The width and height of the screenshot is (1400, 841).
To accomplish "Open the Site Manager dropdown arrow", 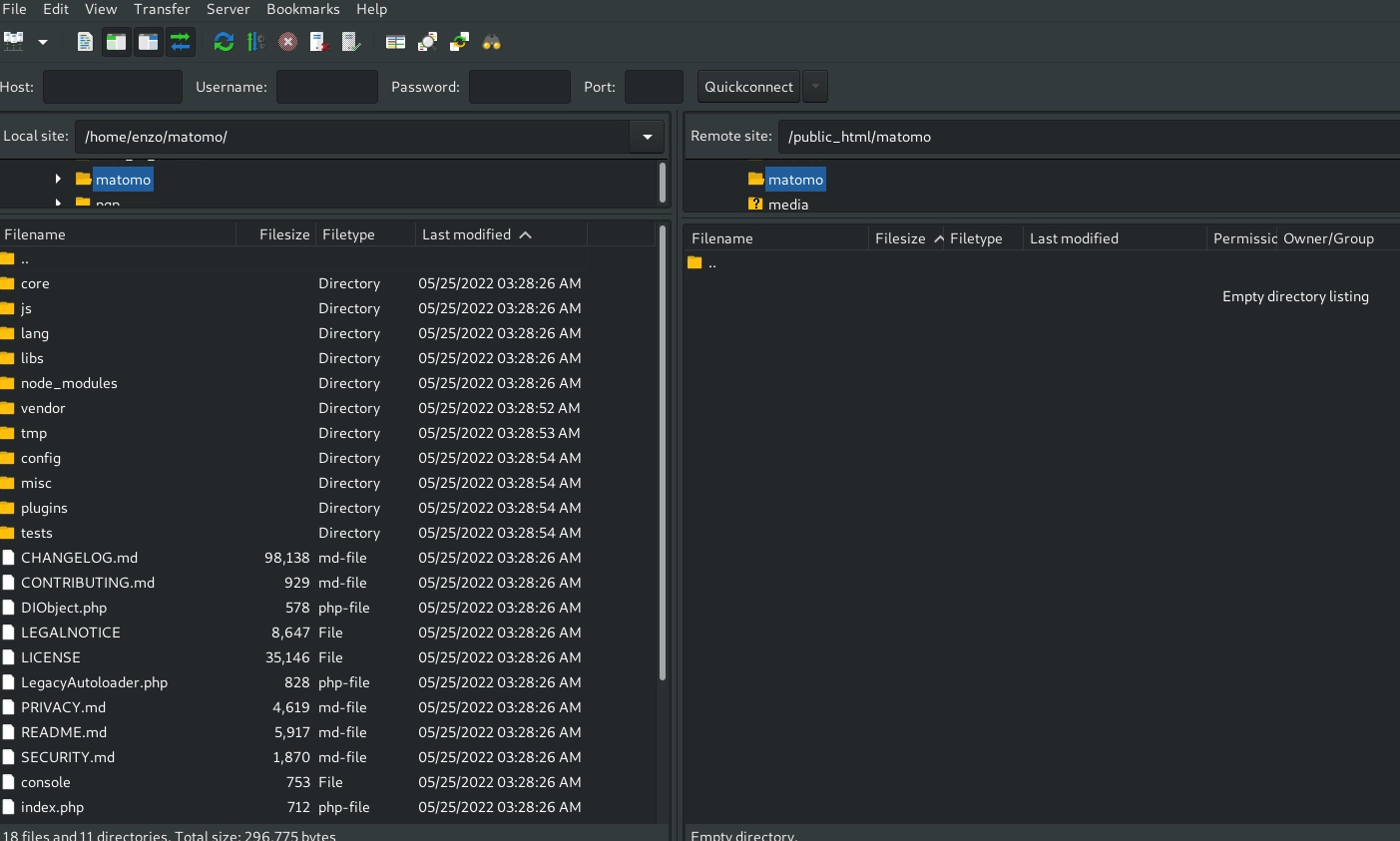I will [43, 42].
